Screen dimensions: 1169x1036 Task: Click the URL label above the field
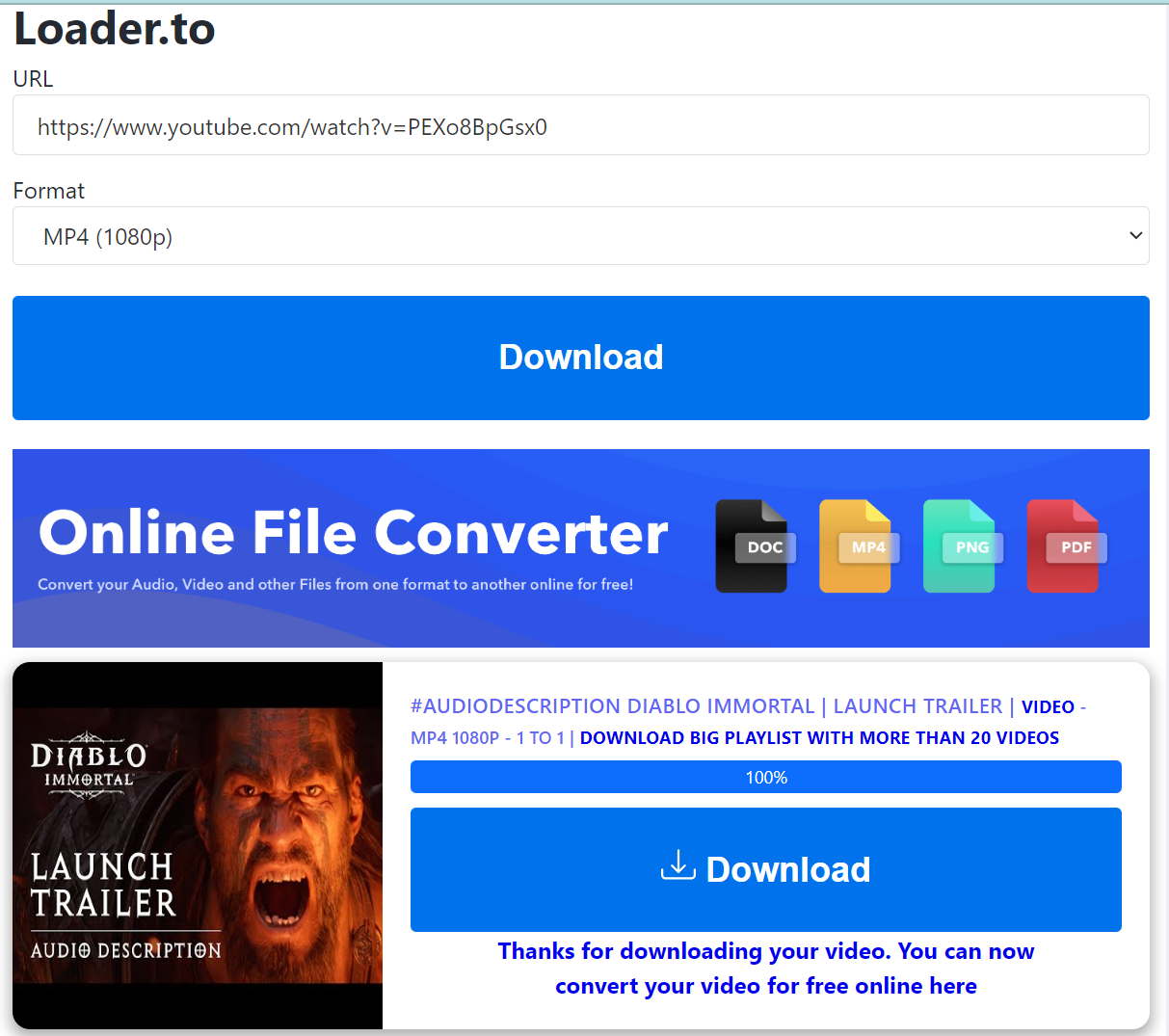[x=33, y=79]
